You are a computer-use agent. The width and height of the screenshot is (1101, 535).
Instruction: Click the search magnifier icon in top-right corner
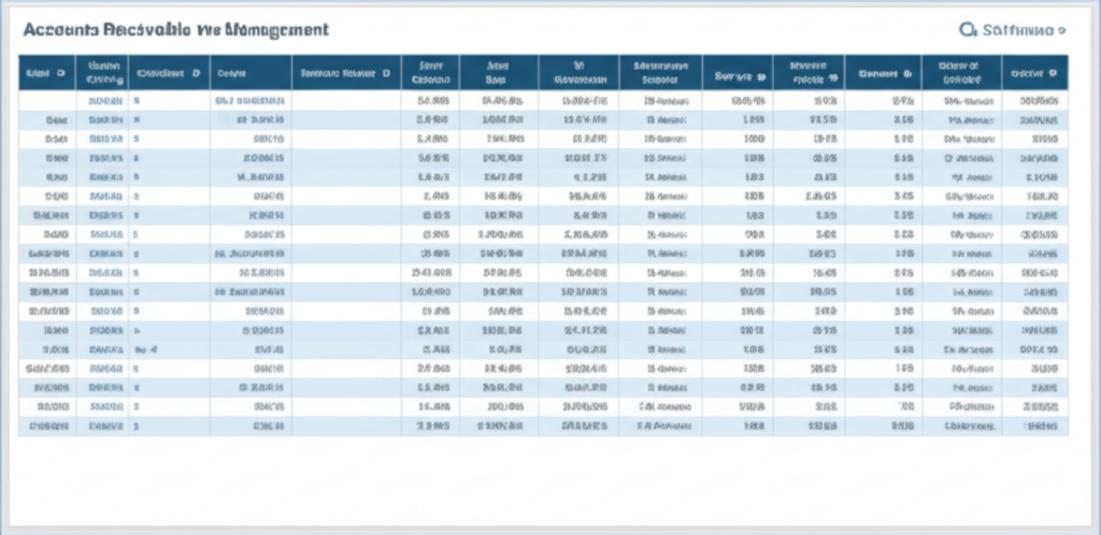click(x=967, y=30)
